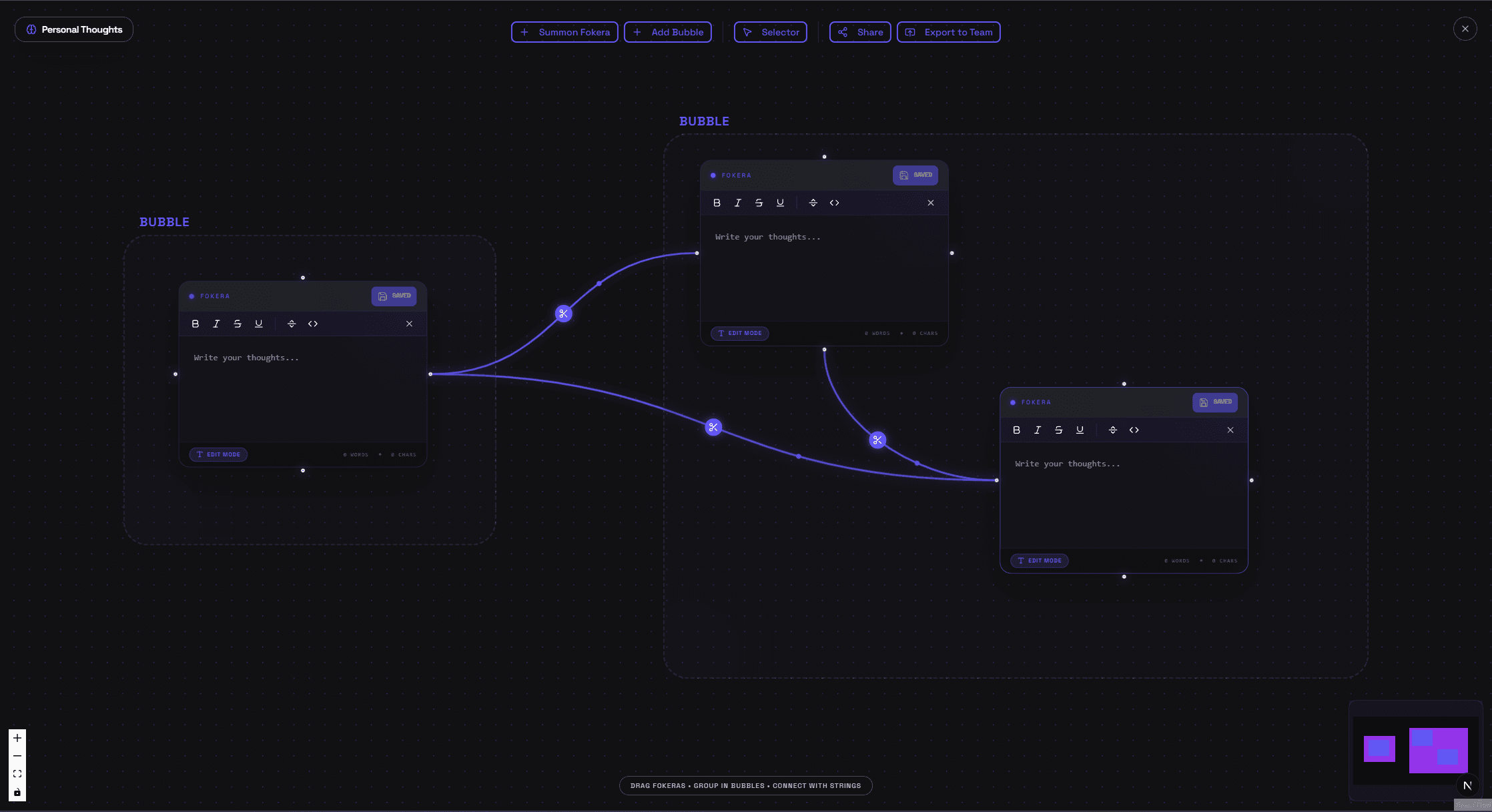
Task: Click Underline in the left bubble's Fokera
Action: click(x=259, y=324)
